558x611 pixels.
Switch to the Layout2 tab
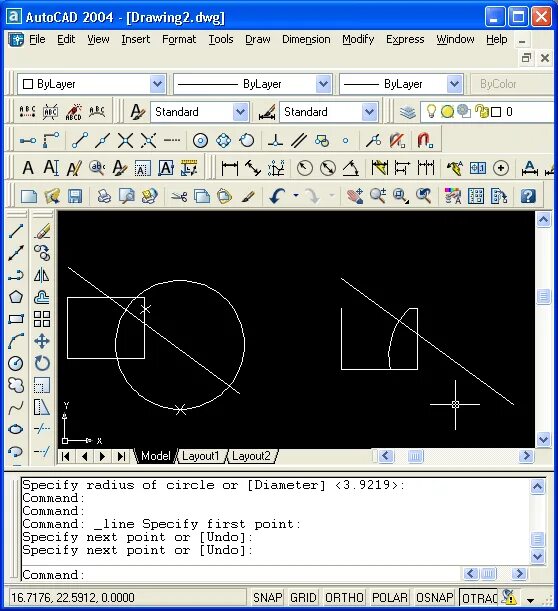click(251, 456)
